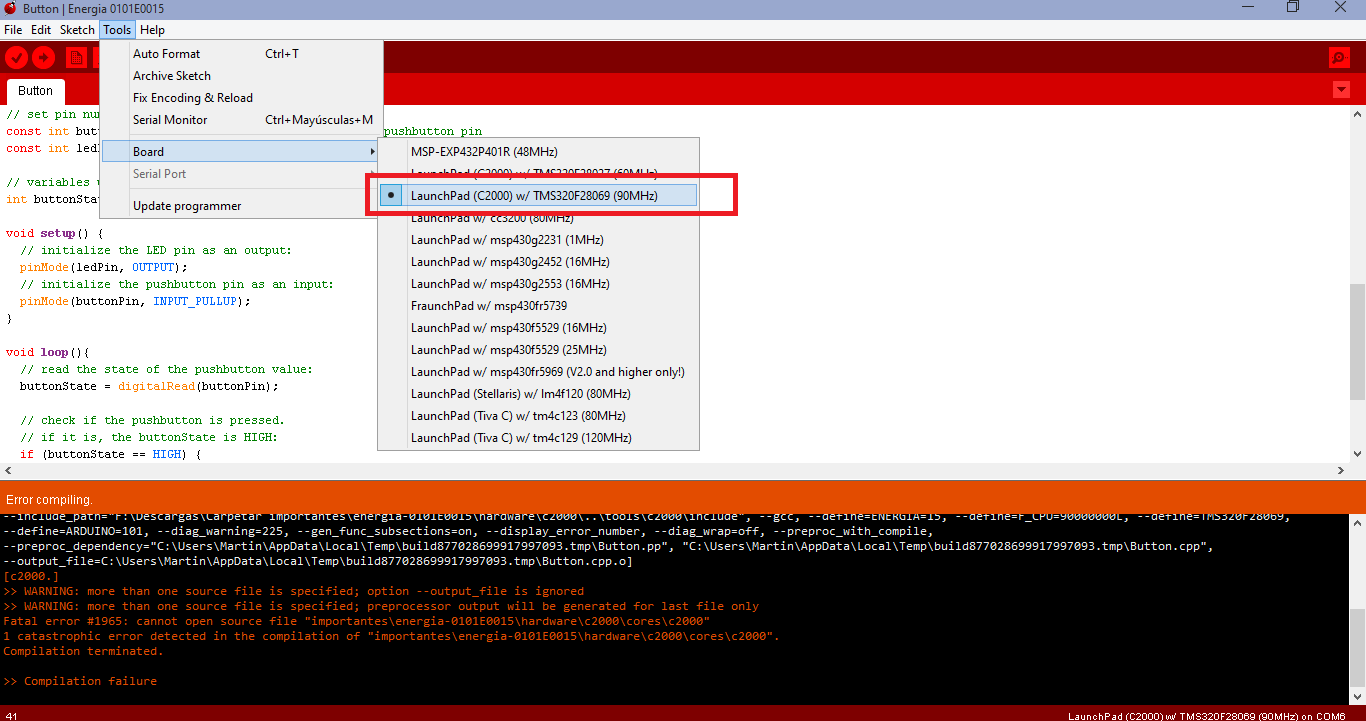Screen dimensions: 1366x721
Task: Select LaunchPad w/ msp430g2452 (16MHz) board
Action: pos(538,262)
